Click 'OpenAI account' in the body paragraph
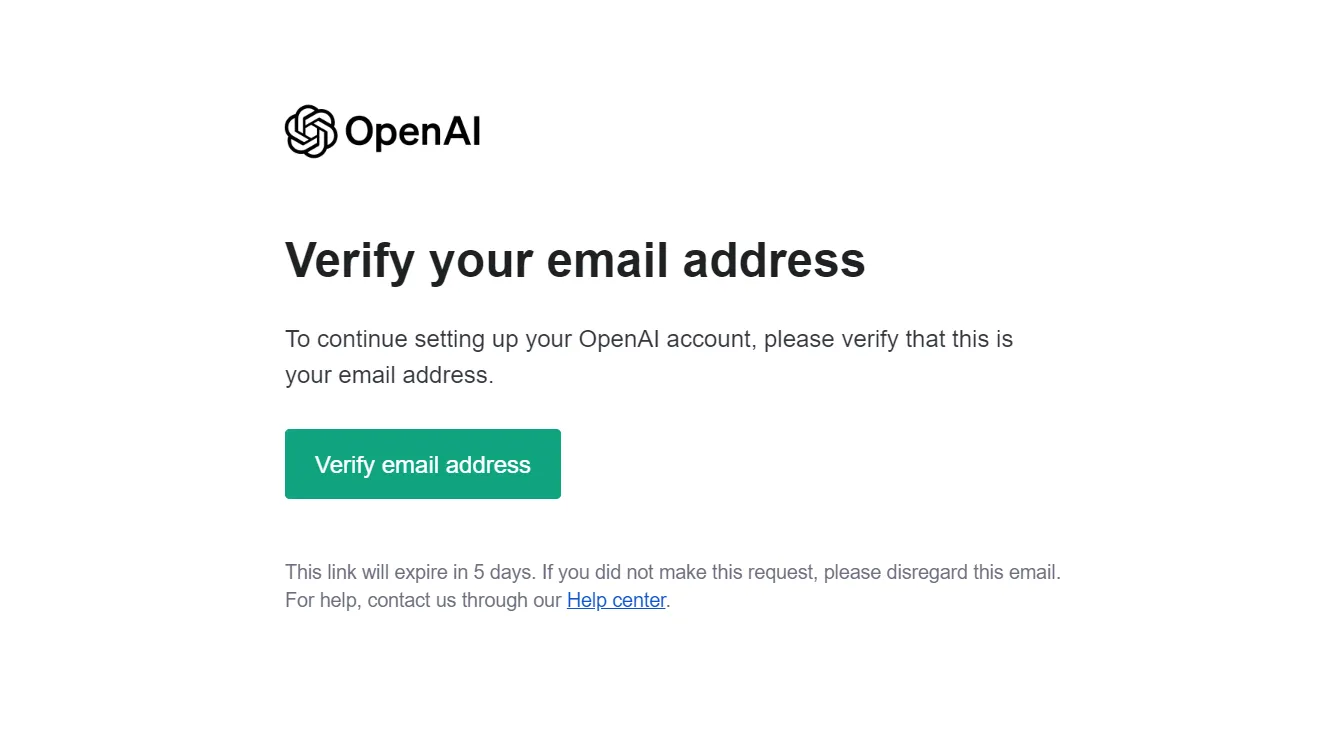Image resolution: width=1344 pixels, height=748 pixels. pos(668,339)
